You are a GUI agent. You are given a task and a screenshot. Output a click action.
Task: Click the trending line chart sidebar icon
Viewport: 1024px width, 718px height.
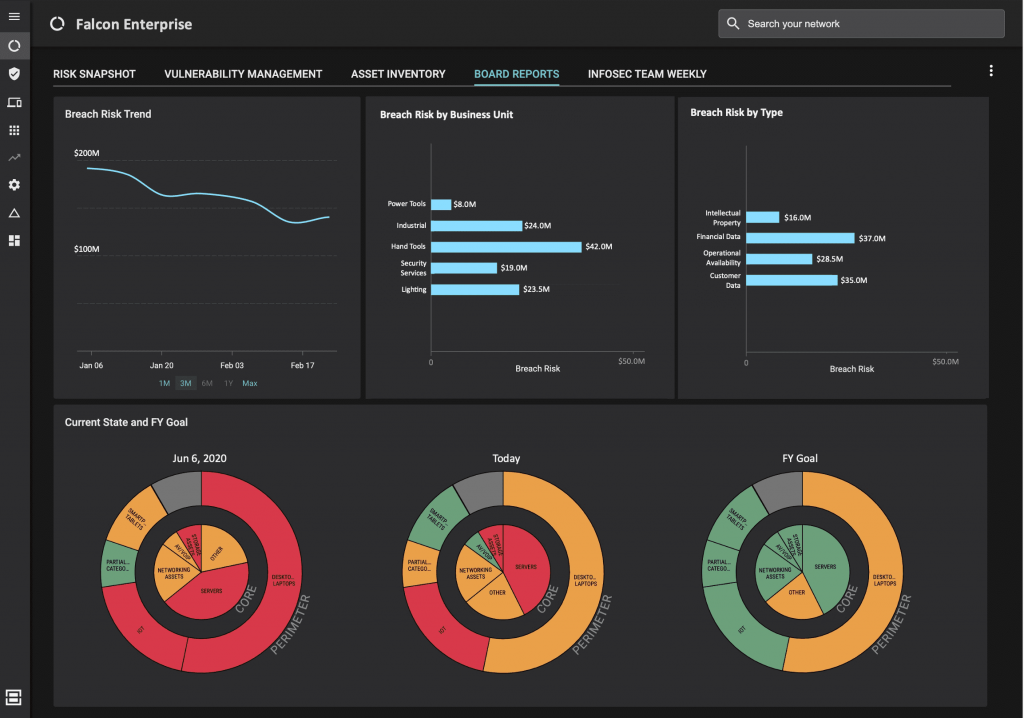coord(14,157)
